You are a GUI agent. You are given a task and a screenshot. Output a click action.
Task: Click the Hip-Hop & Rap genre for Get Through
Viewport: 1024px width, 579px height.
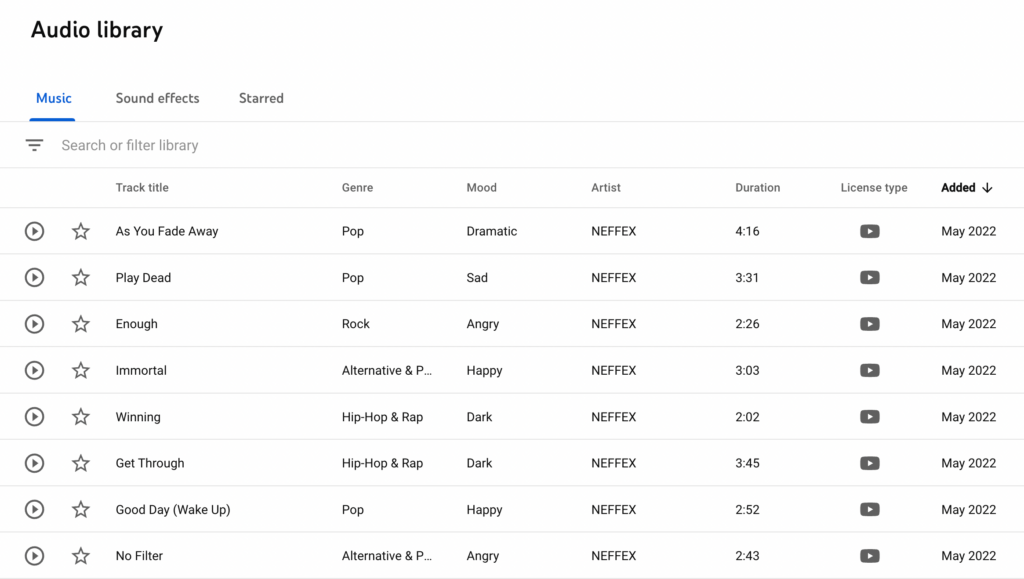pyautogui.click(x=382, y=463)
